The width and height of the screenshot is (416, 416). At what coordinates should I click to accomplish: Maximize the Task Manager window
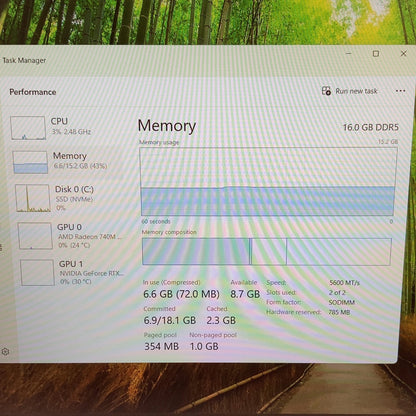coord(376,54)
